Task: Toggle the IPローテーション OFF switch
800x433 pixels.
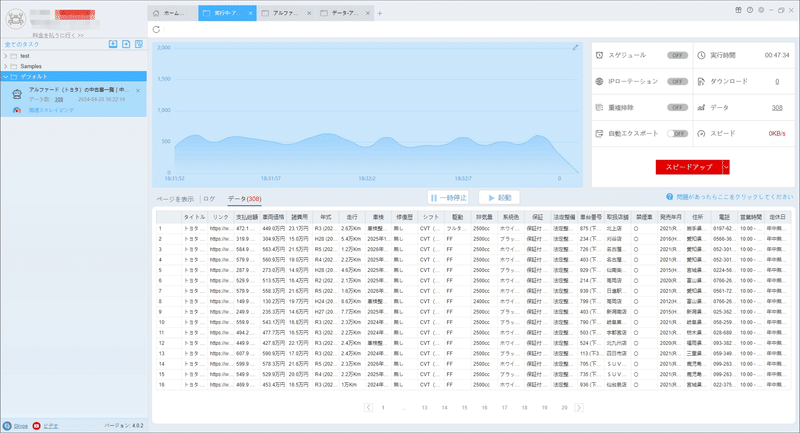Action: tap(678, 82)
